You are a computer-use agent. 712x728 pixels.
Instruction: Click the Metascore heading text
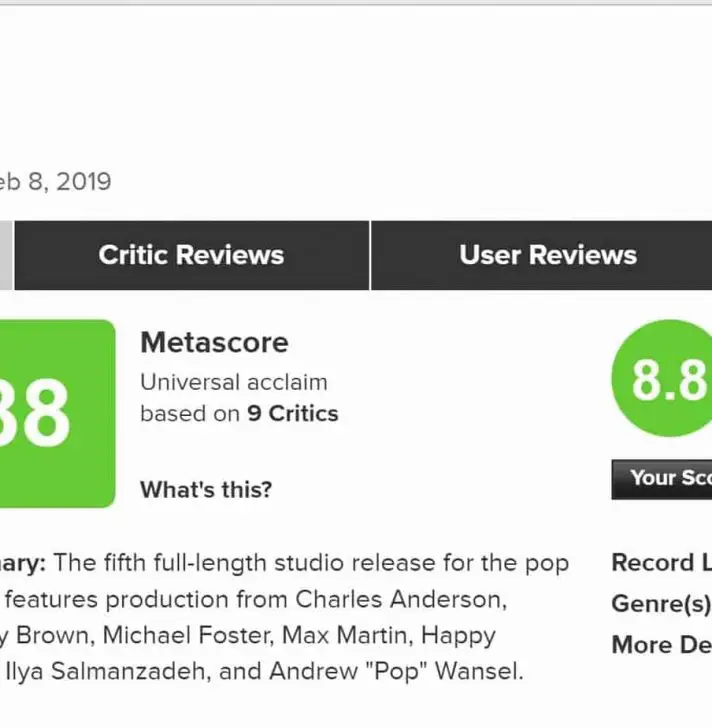point(214,343)
